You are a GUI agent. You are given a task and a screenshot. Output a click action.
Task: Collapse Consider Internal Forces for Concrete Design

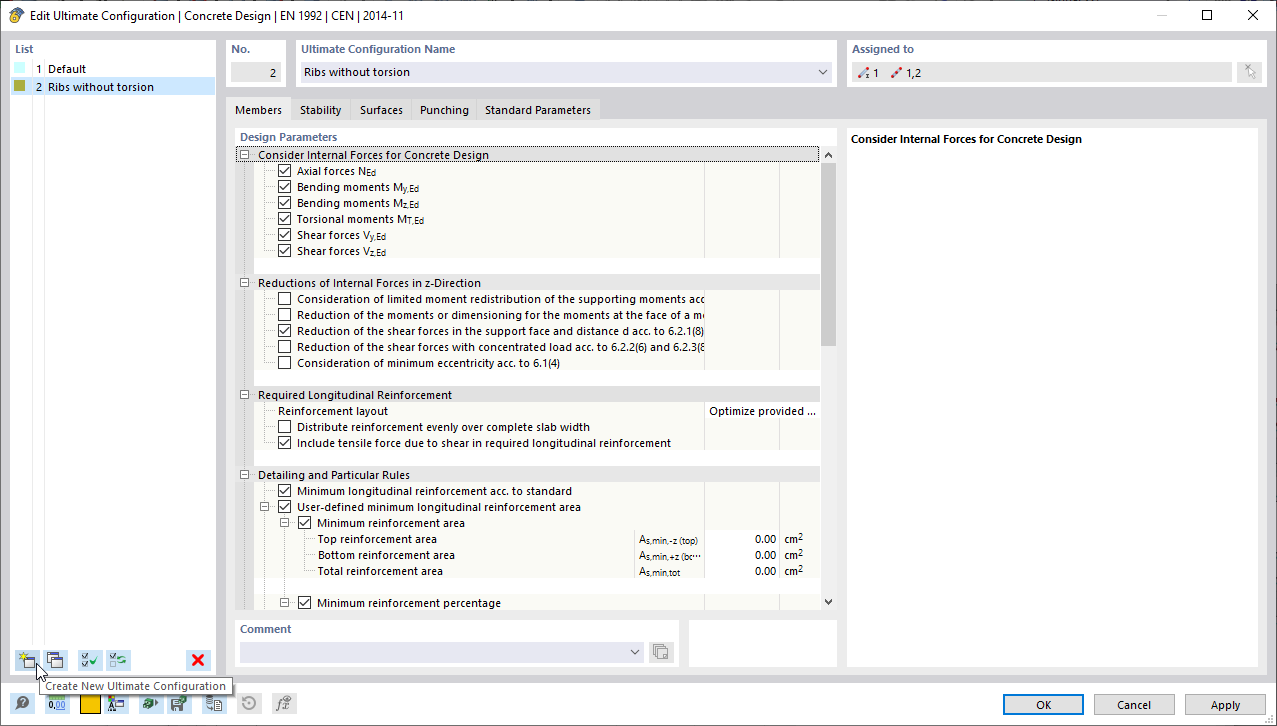pos(245,155)
